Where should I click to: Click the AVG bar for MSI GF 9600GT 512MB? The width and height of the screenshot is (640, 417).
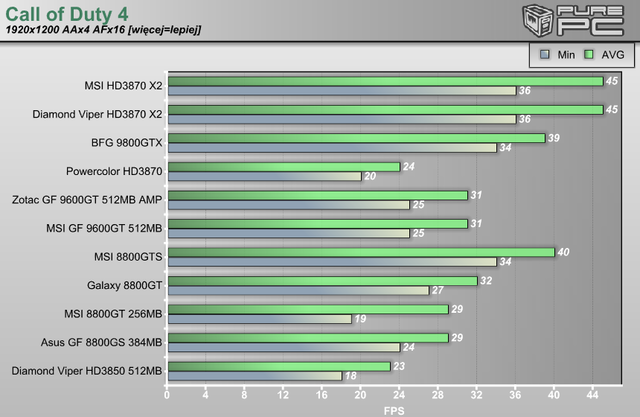(318, 224)
